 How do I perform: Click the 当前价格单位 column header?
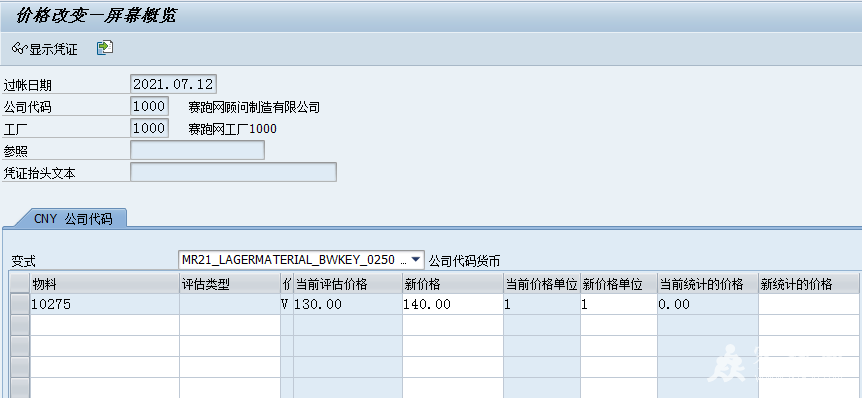(x=541, y=284)
